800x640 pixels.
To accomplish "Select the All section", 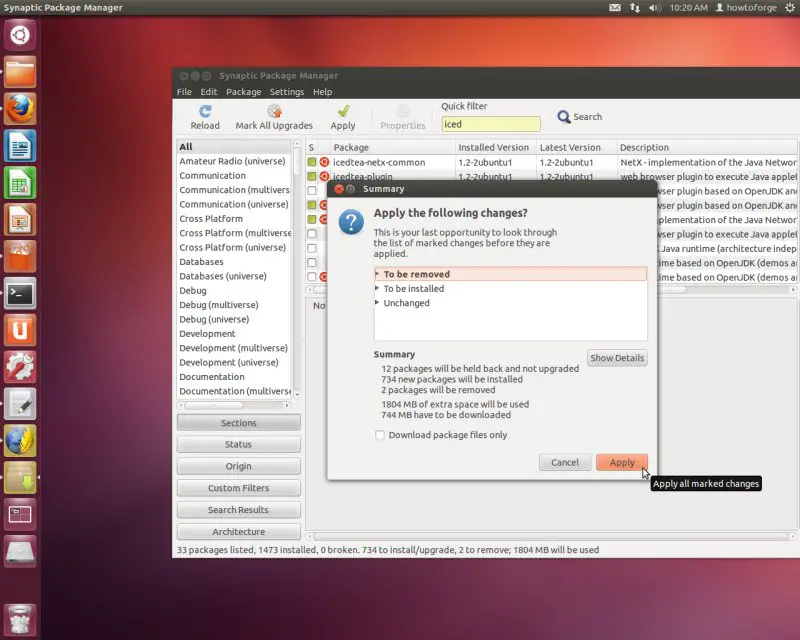I will (x=235, y=147).
